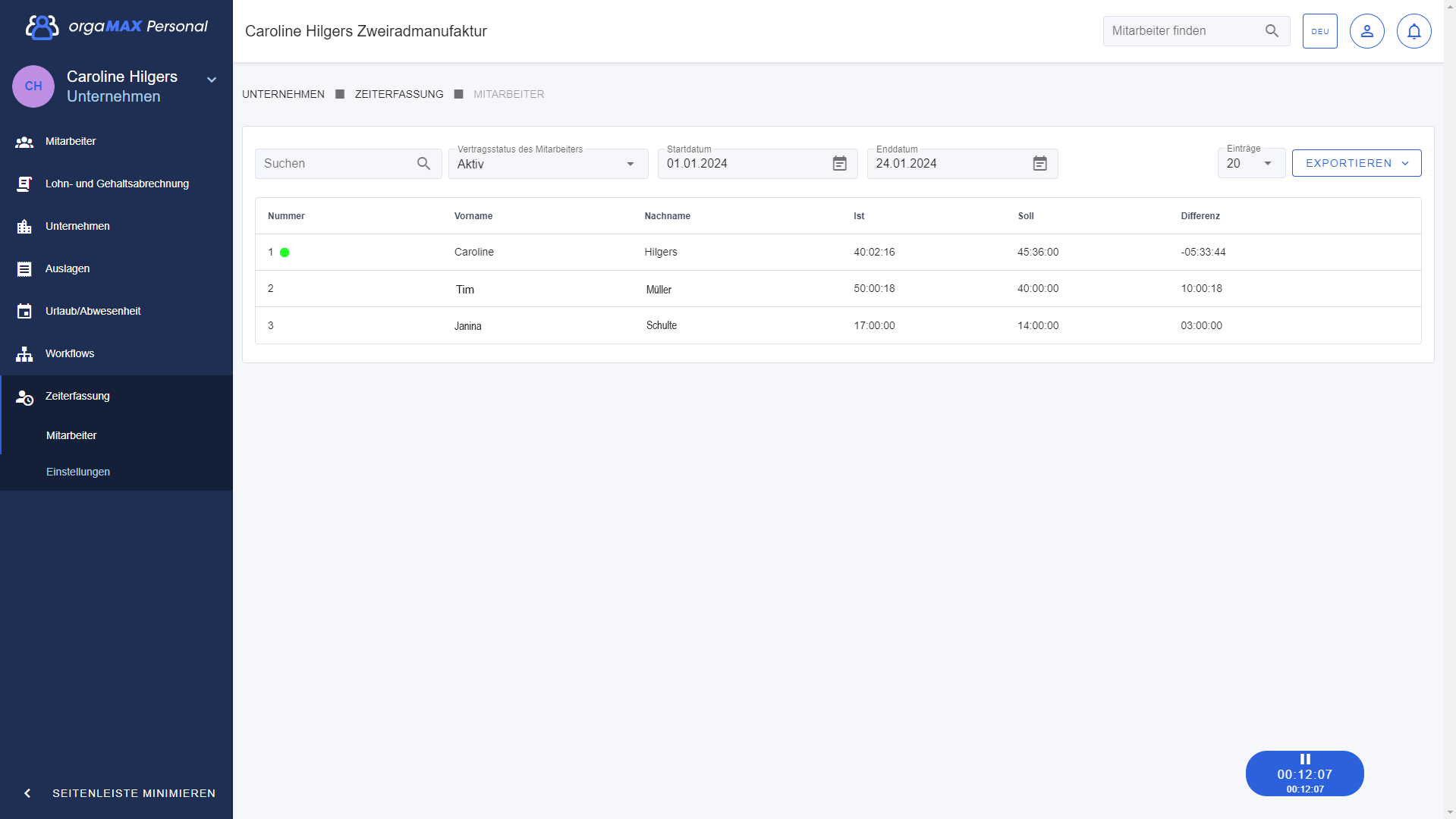Open the user profile icon
Image resolution: width=1456 pixels, height=819 pixels.
(x=1366, y=31)
